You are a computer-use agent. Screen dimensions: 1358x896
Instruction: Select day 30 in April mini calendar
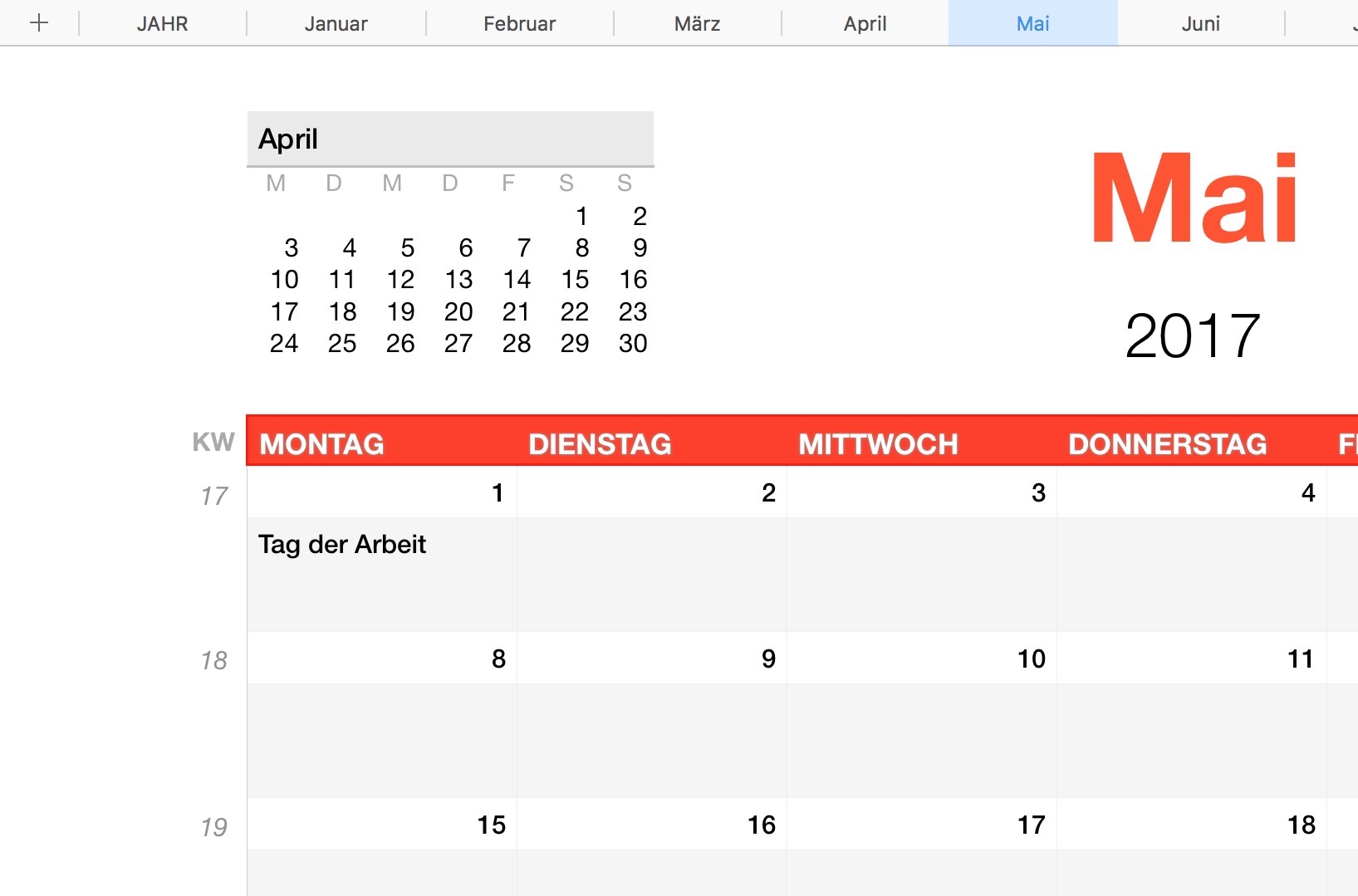click(x=632, y=343)
